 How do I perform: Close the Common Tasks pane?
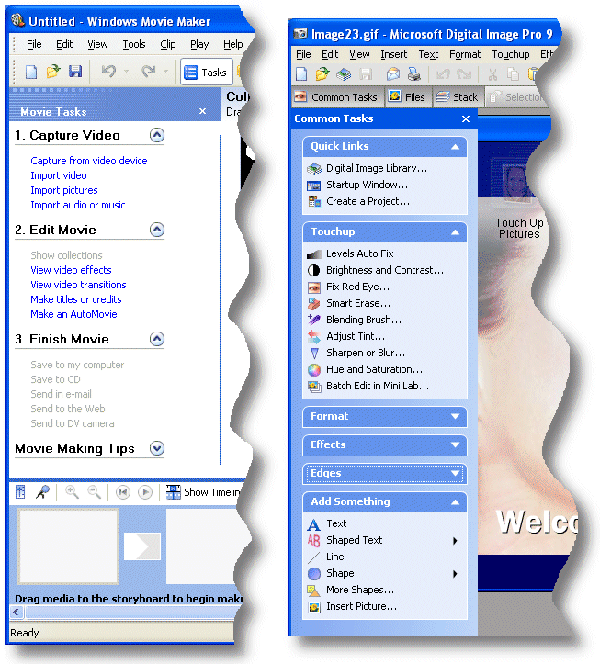click(466, 119)
